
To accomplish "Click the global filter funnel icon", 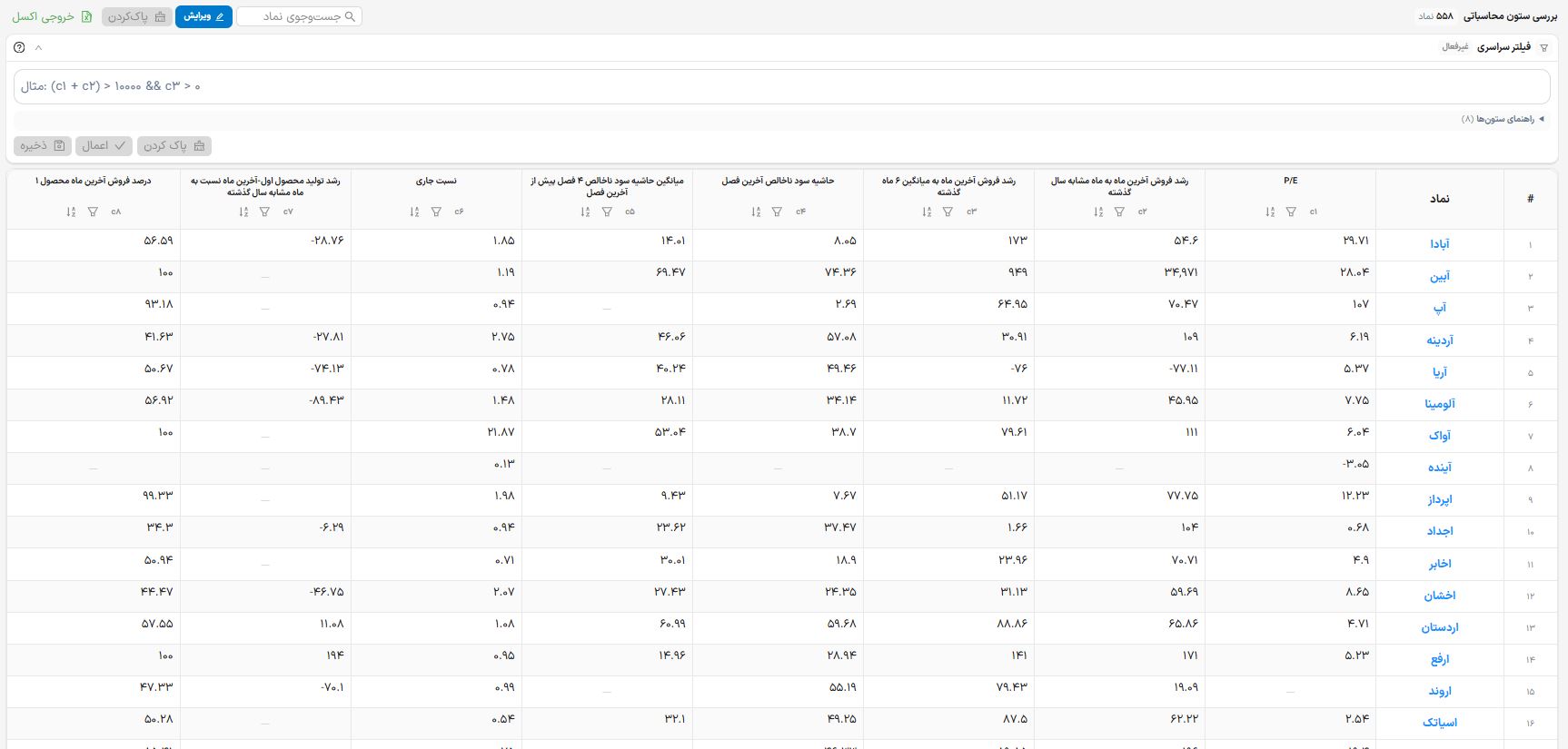I will pos(1543,47).
